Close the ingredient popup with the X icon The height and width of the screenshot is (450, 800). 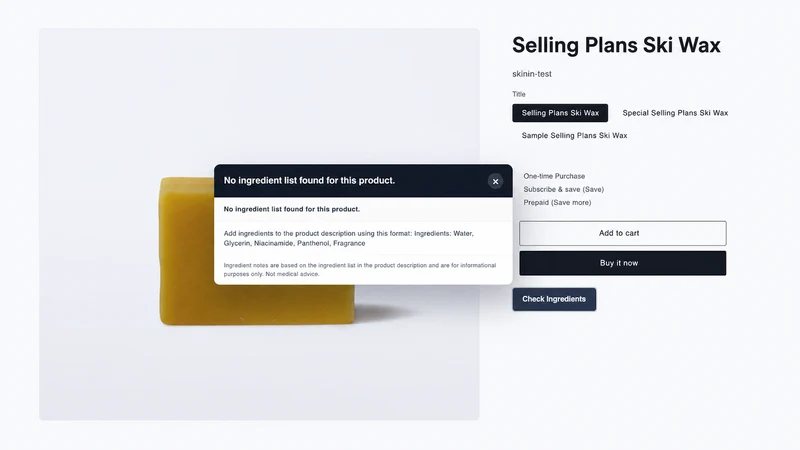point(495,181)
